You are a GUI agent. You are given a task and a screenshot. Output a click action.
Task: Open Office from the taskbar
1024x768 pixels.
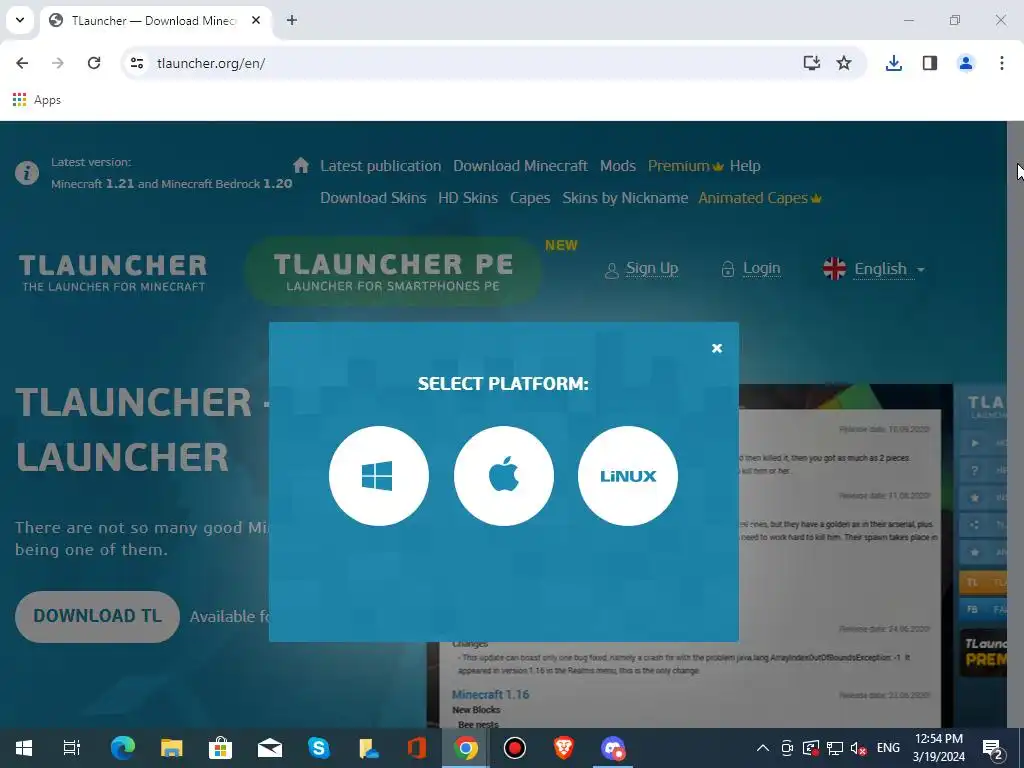pyautogui.click(x=417, y=748)
